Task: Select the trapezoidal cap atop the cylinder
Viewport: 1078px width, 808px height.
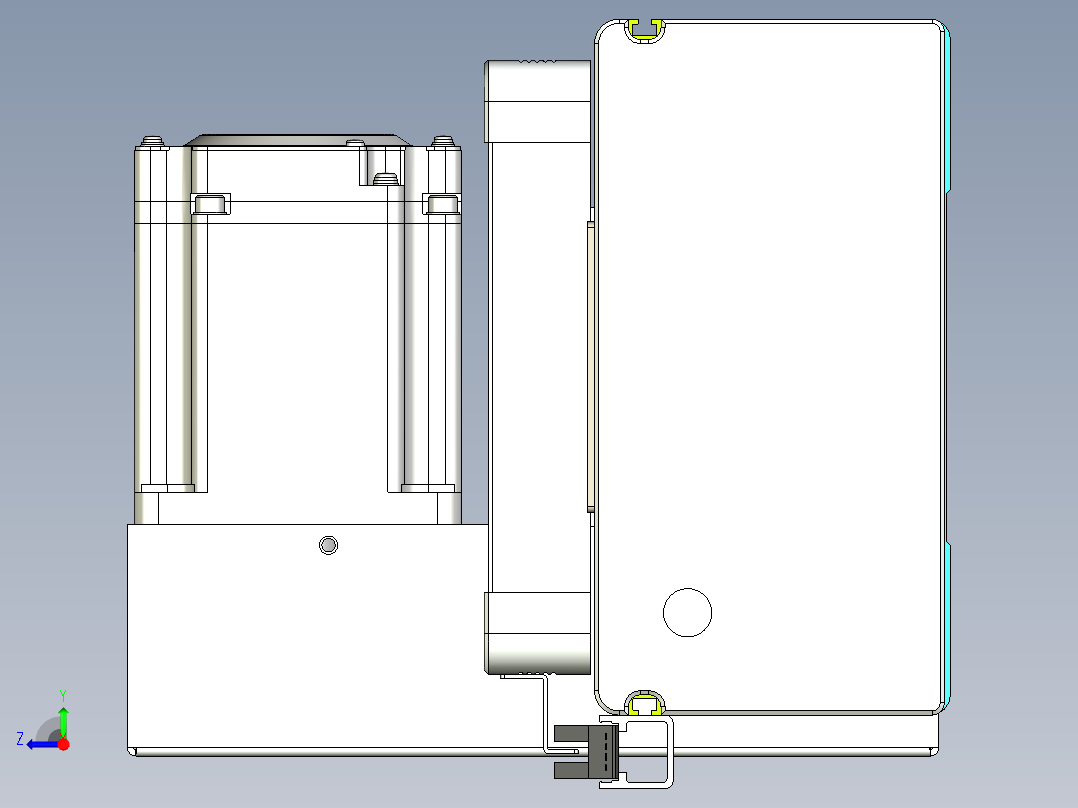Action: point(298,140)
